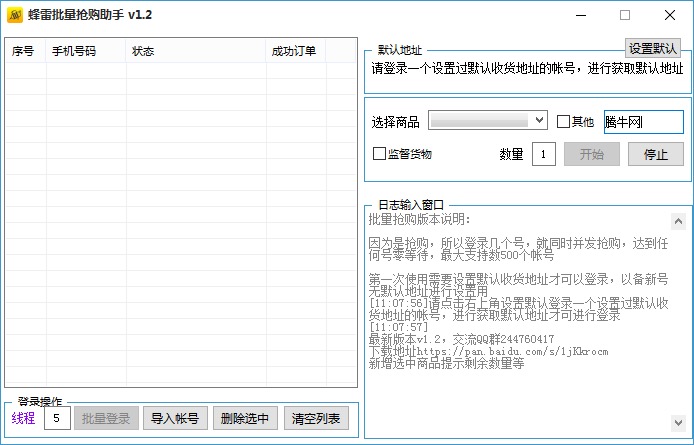Click the 新增选中商品提示剩余数量等 log line
694x445 pixels.
[x=446, y=364]
